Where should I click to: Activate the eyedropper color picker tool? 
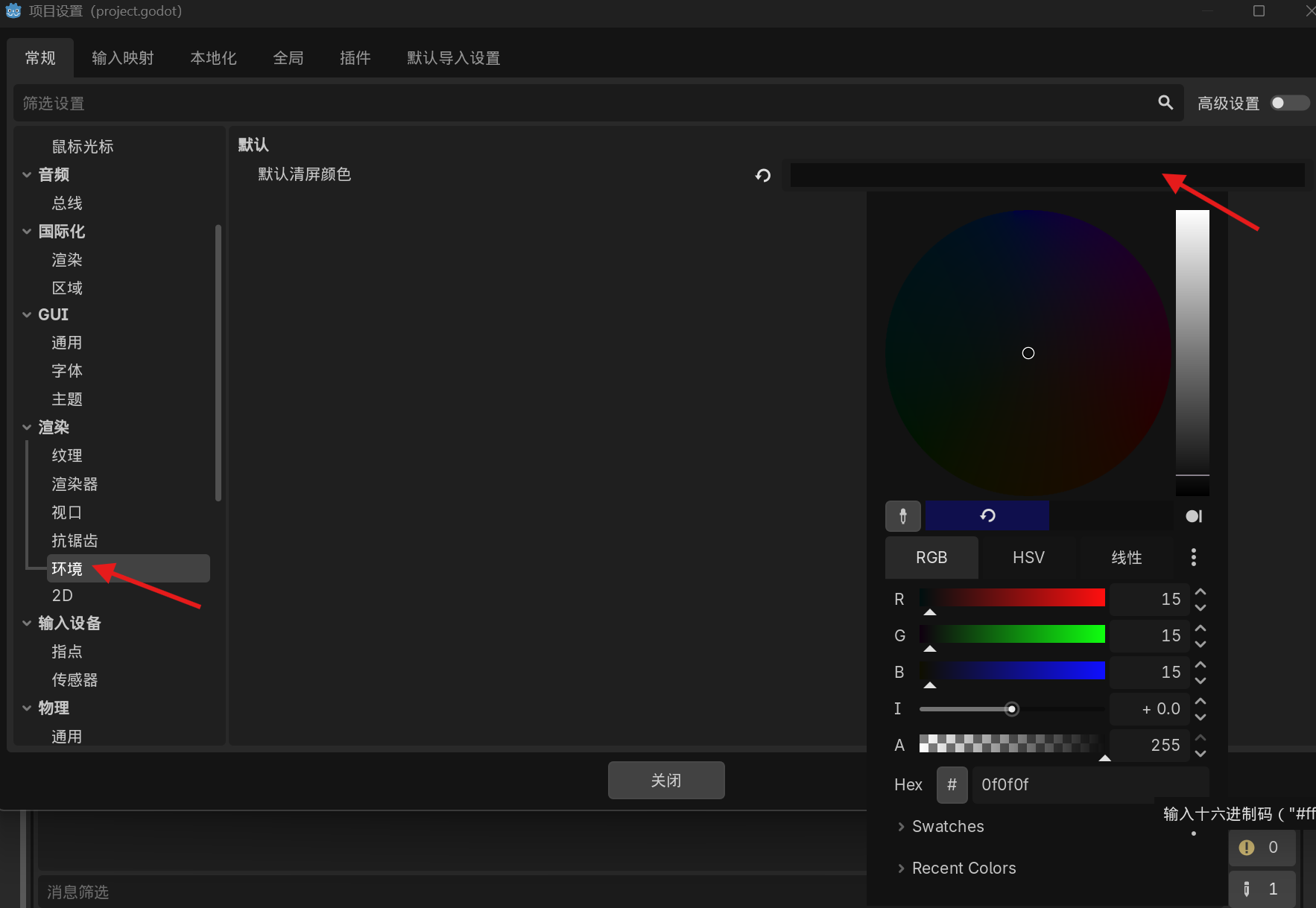click(x=903, y=515)
